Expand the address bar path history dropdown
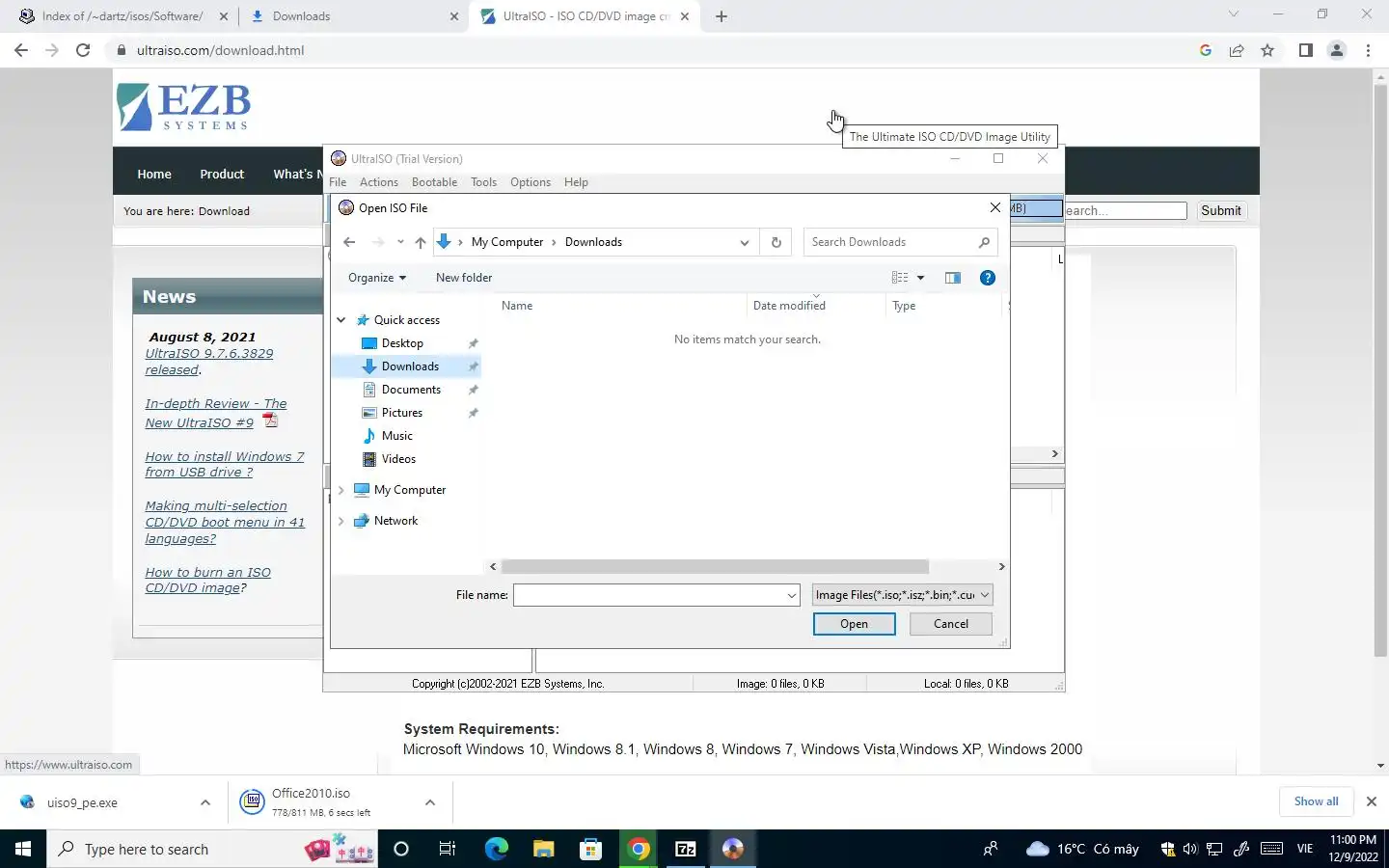 point(745,242)
